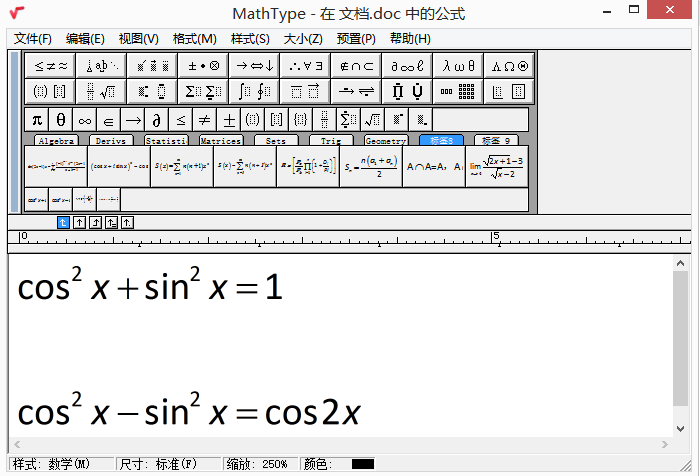Select the center tab stop type

[x=79, y=222]
